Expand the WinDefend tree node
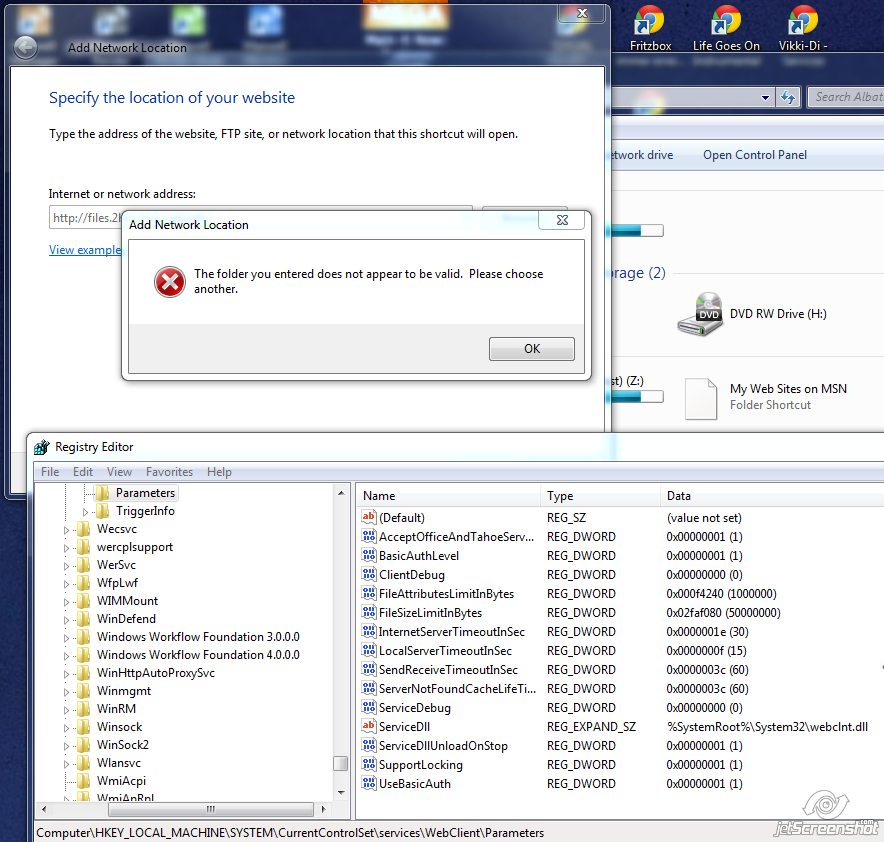 (x=67, y=620)
